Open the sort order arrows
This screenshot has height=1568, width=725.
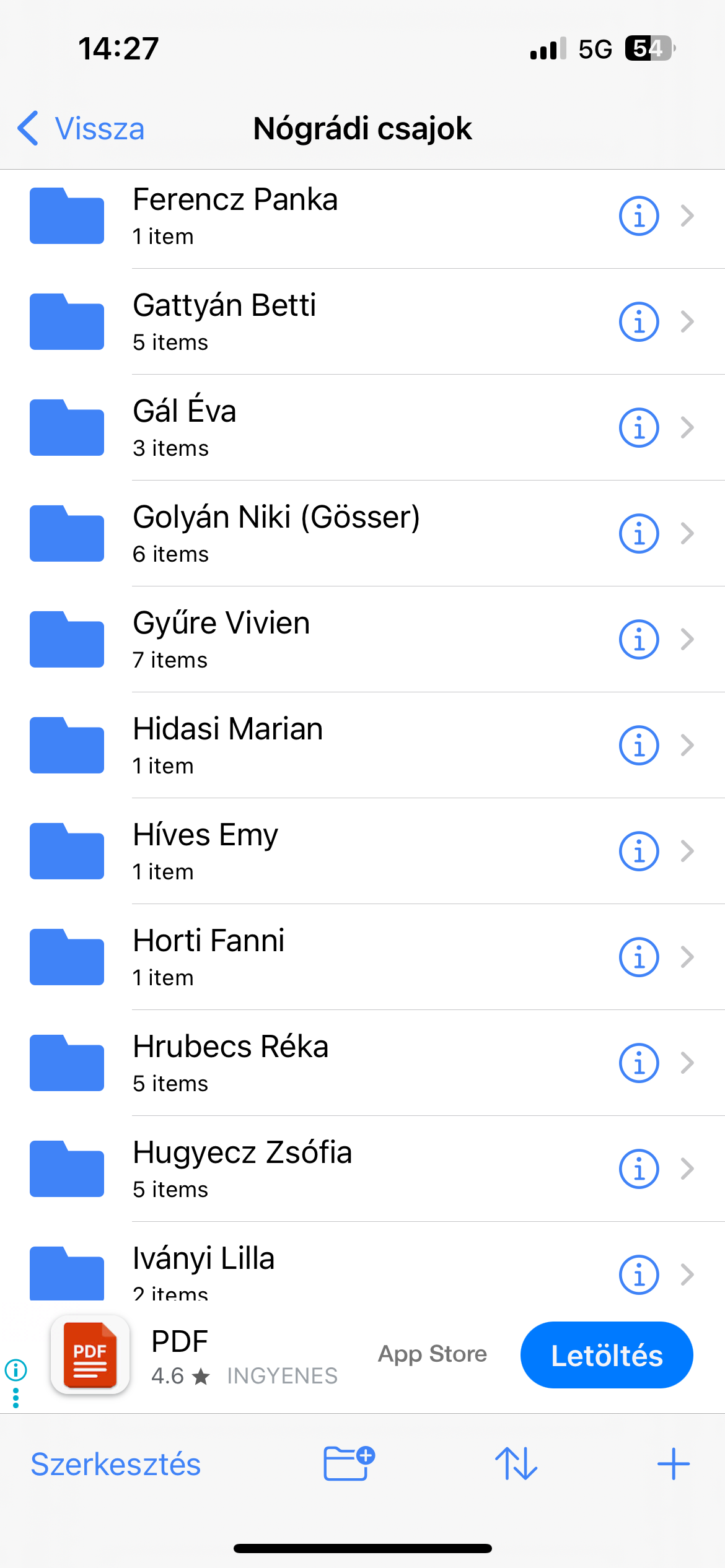click(x=516, y=1464)
